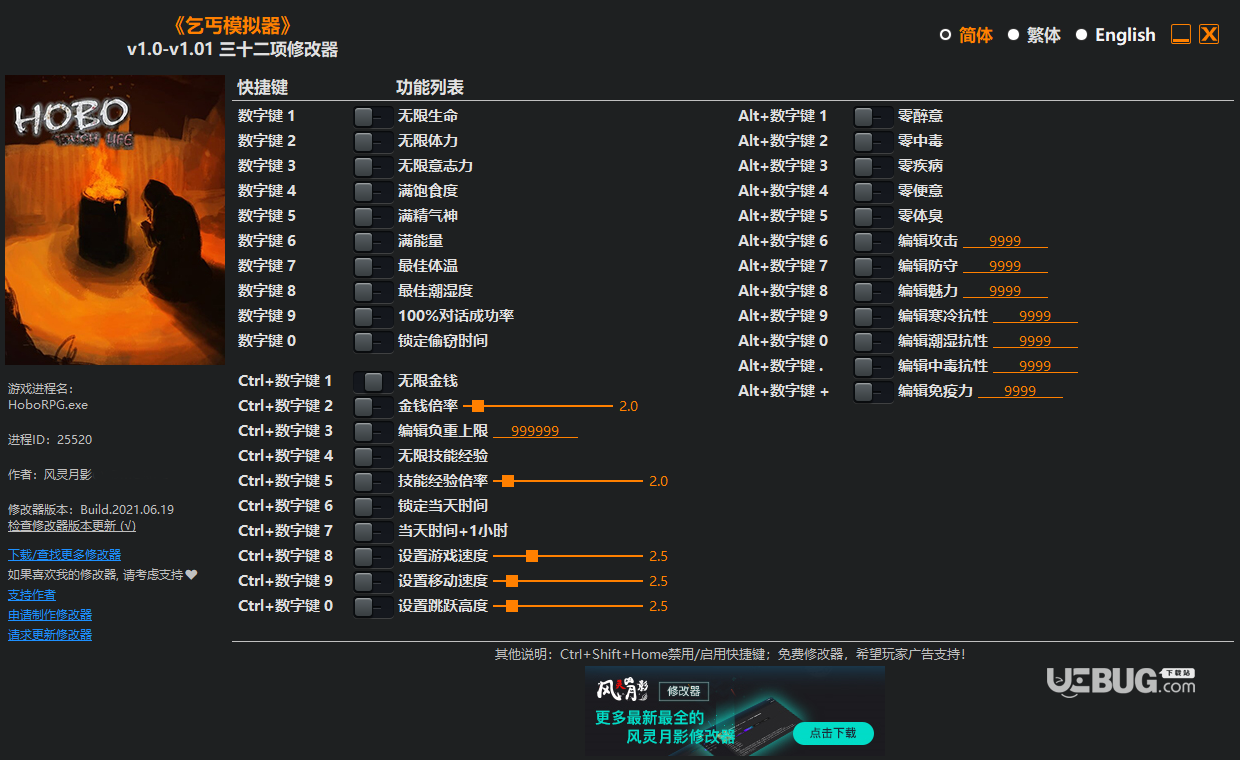Toggle 零体臭 switch
Image resolution: width=1240 pixels, height=760 pixels.
click(874, 216)
